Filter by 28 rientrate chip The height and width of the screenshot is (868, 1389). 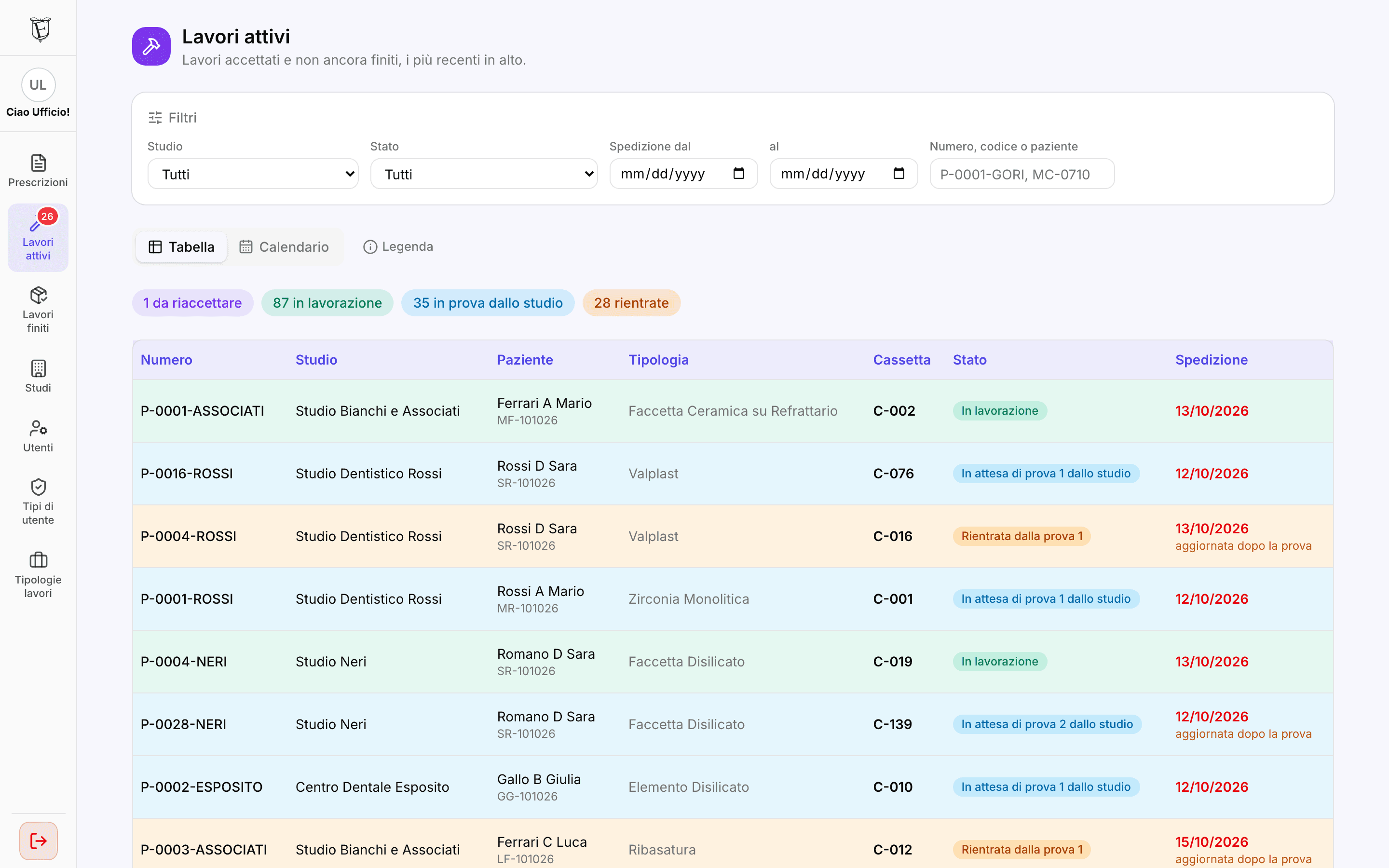[631, 303]
